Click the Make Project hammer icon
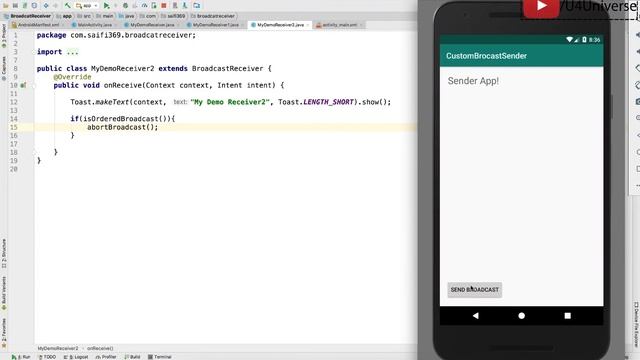 coord(67,5)
